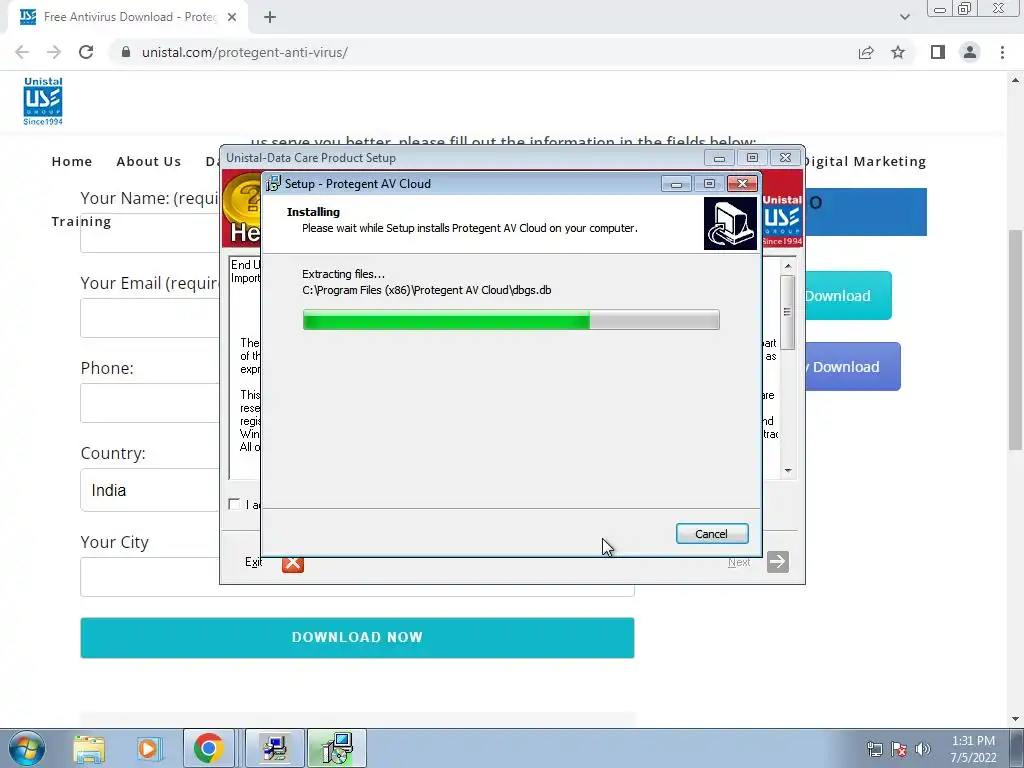Bookmark this page with the star icon
Image resolution: width=1024 pixels, height=768 pixels.
tap(898, 52)
